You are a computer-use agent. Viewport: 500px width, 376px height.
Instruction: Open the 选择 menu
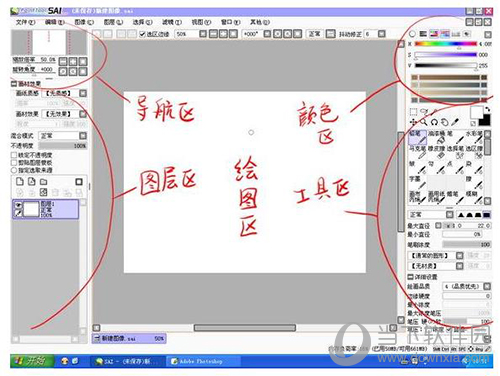pos(143,22)
